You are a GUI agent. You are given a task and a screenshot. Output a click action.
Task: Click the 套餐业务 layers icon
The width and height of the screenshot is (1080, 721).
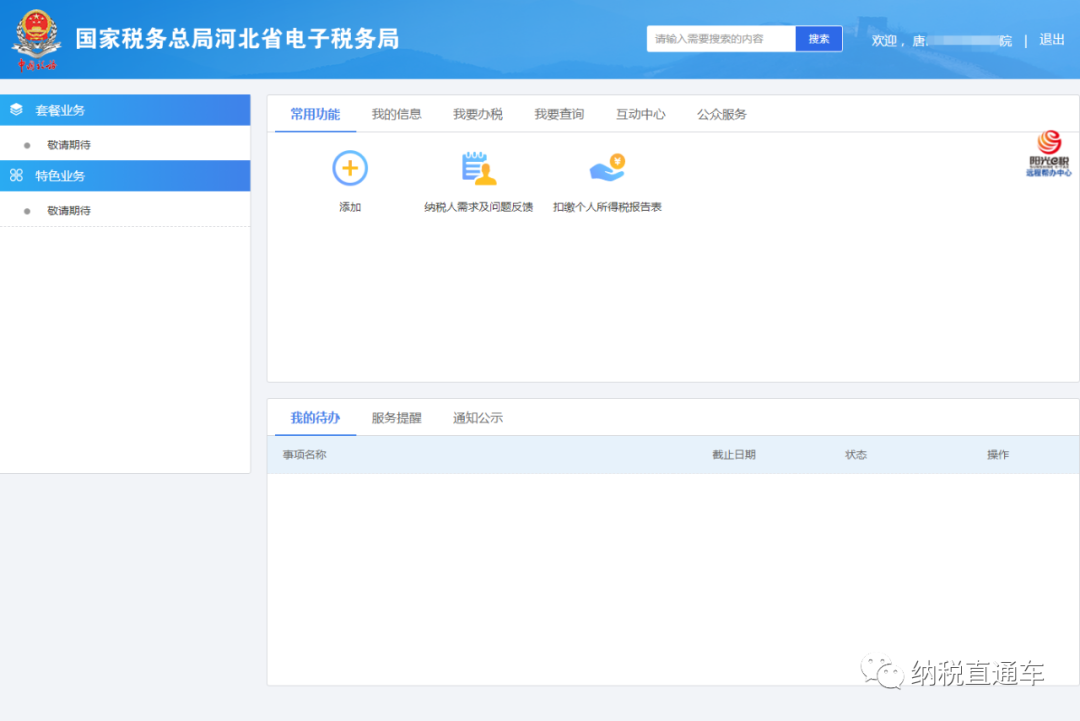coord(17,109)
